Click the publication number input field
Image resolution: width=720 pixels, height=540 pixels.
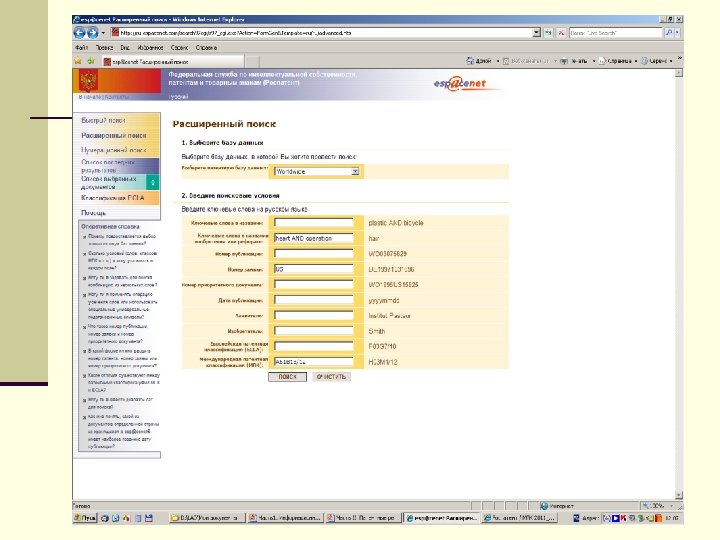pos(314,253)
